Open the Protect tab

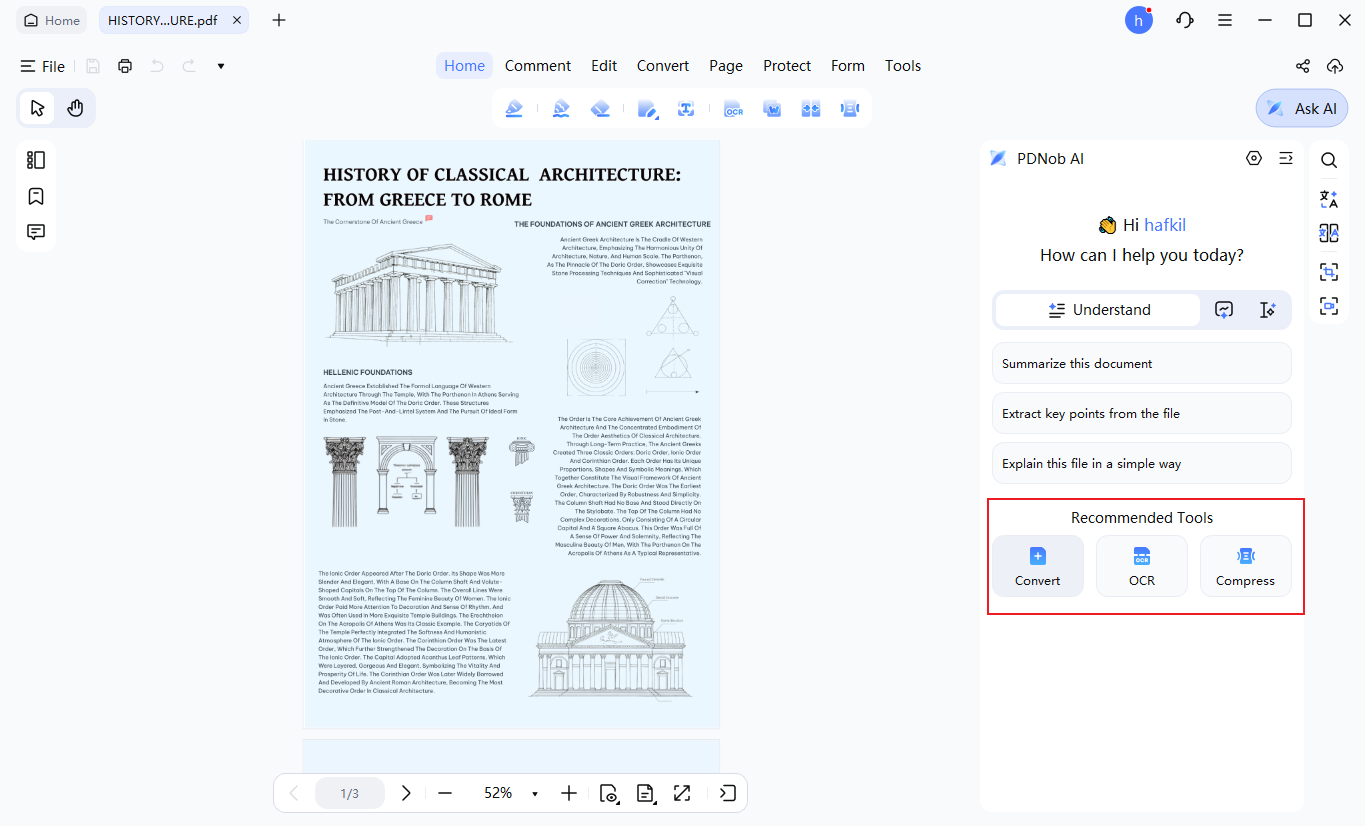pos(787,66)
